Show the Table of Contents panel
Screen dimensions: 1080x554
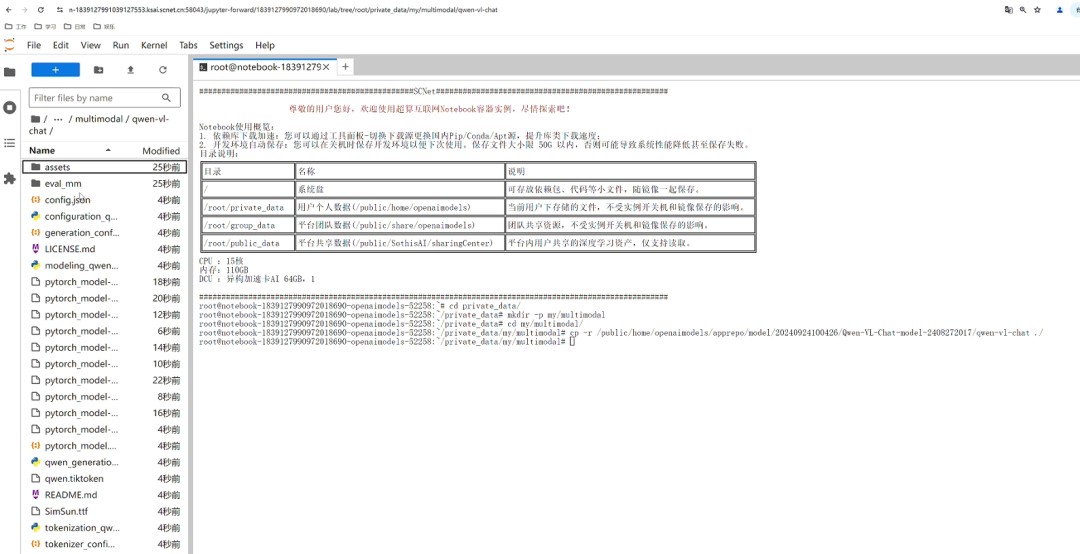[10, 143]
